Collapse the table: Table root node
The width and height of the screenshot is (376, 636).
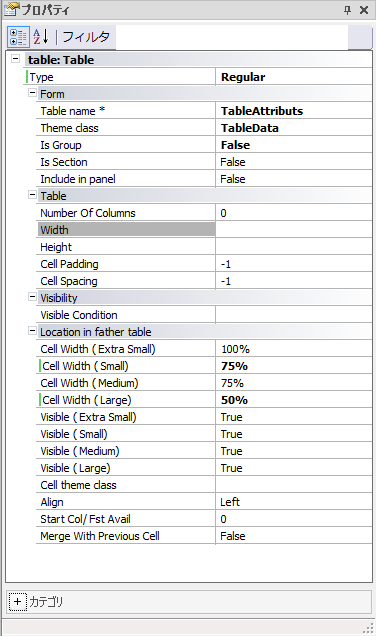tap(15, 59)
